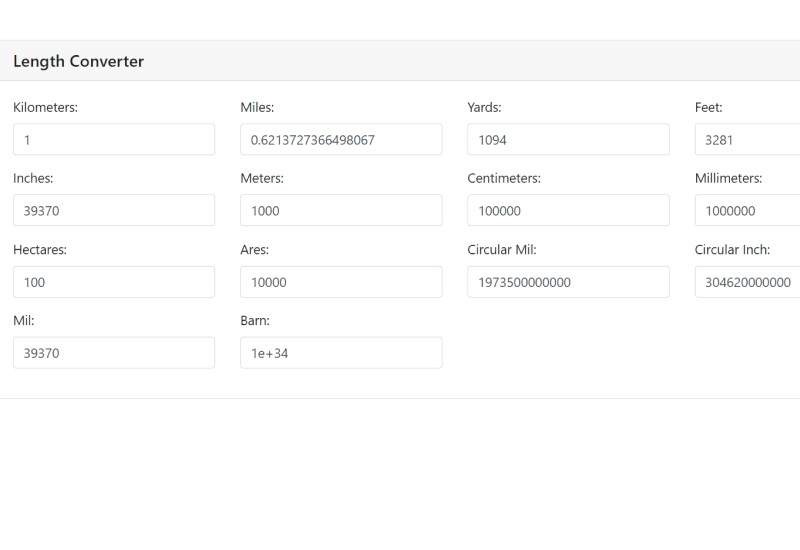Focus the Inches input field

(x=114, y=211)
